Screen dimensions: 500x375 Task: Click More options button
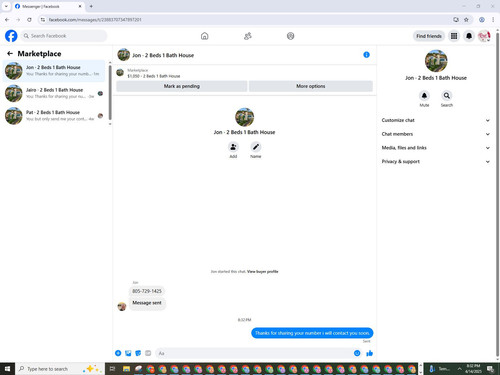point(311,86)
